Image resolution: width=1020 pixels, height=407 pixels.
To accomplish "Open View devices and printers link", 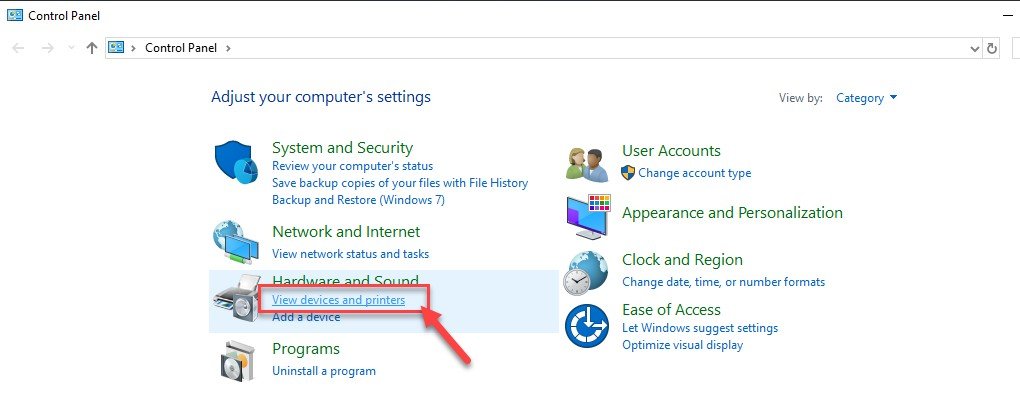I will [338, 300].
